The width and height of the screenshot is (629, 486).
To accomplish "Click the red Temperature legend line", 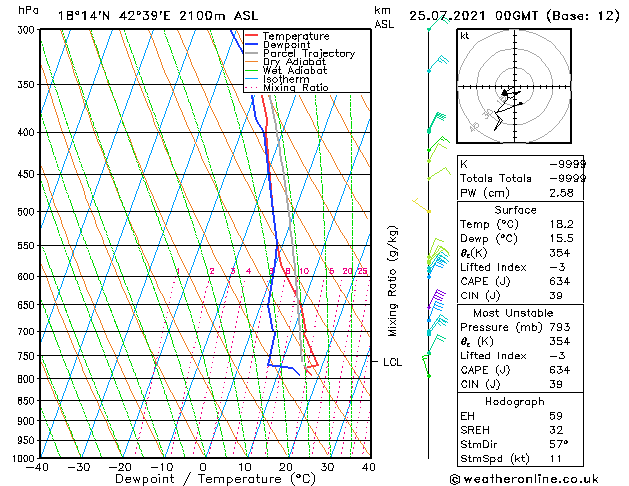I will 251,35.
